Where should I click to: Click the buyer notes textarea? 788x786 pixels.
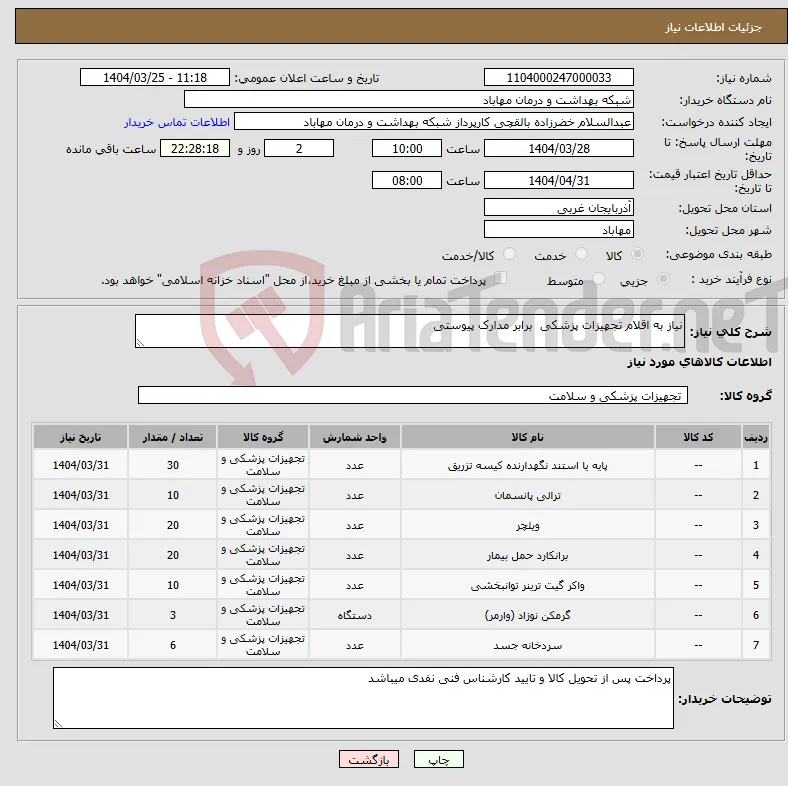point(363,698)
